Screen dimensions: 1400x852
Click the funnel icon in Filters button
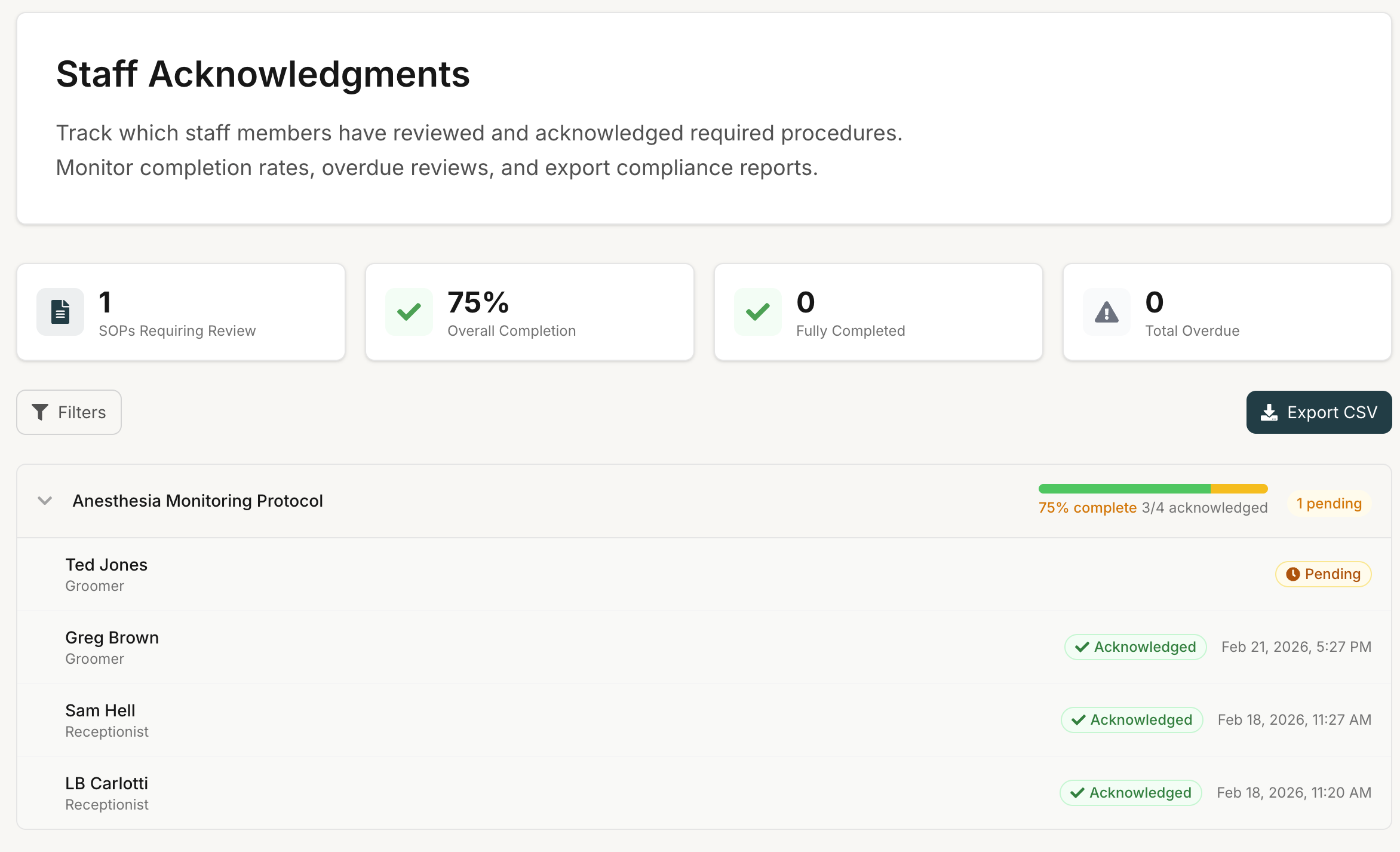coord(40,412)
